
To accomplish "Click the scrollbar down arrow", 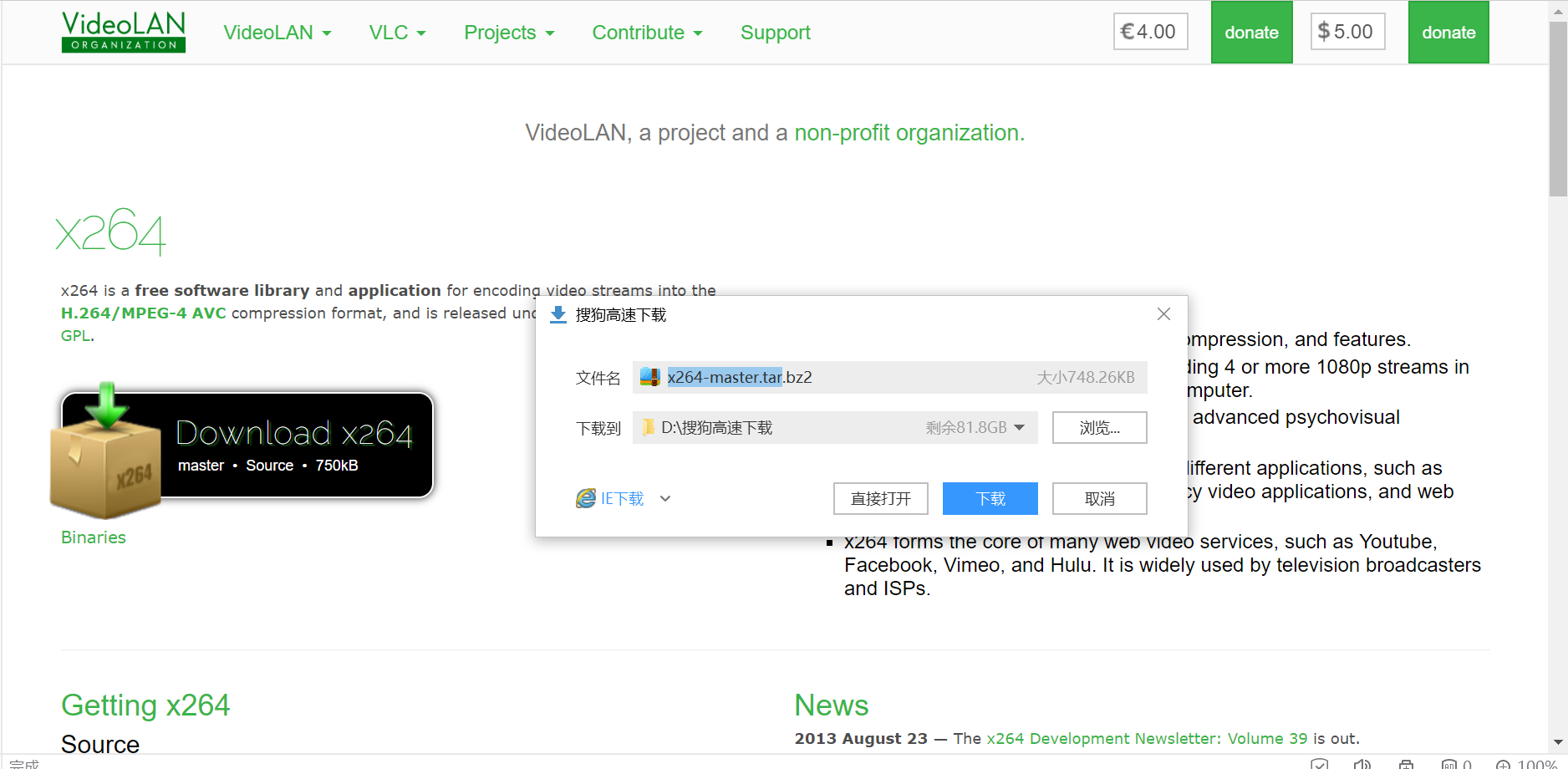I will pos(1558,742).
